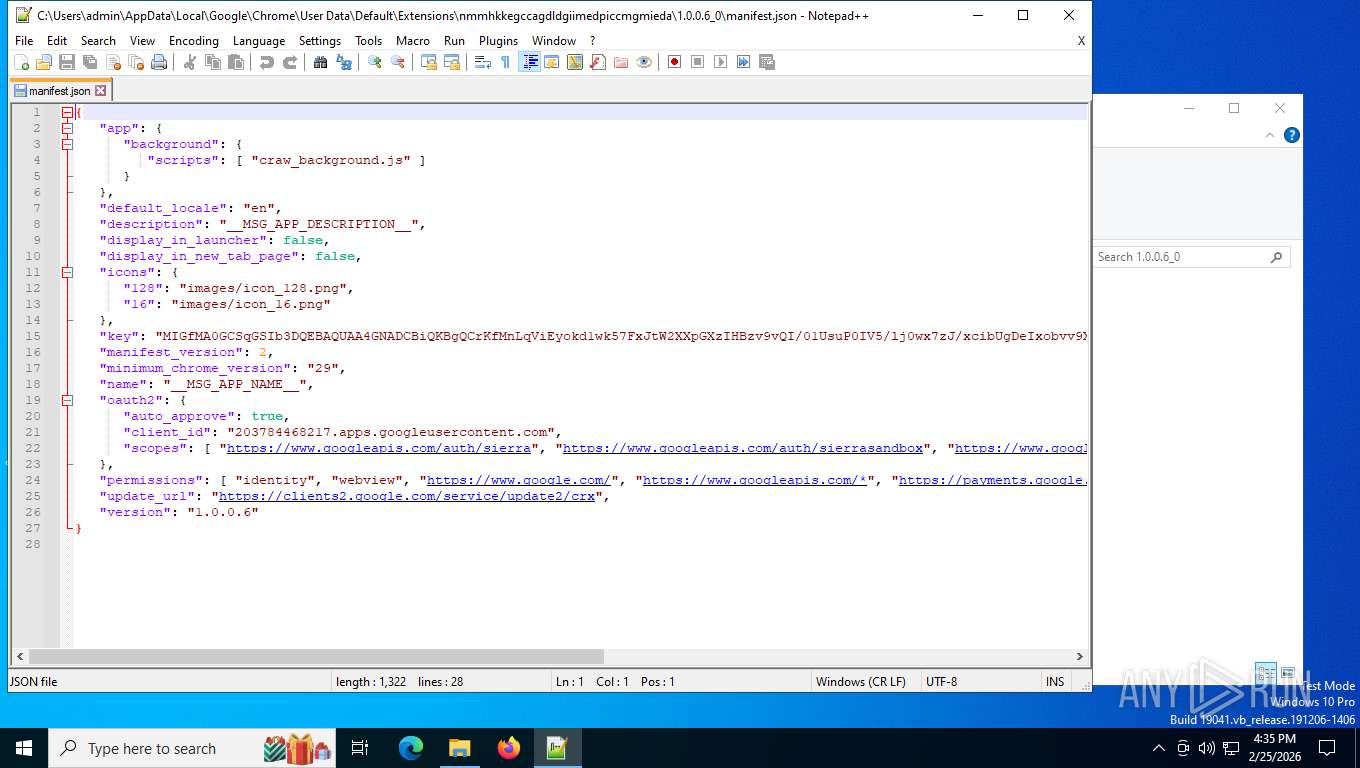Viewport: 1360px width, 768px height.
Task: Collapse the "icons" block fold on line 11
Action: (67, 272)
